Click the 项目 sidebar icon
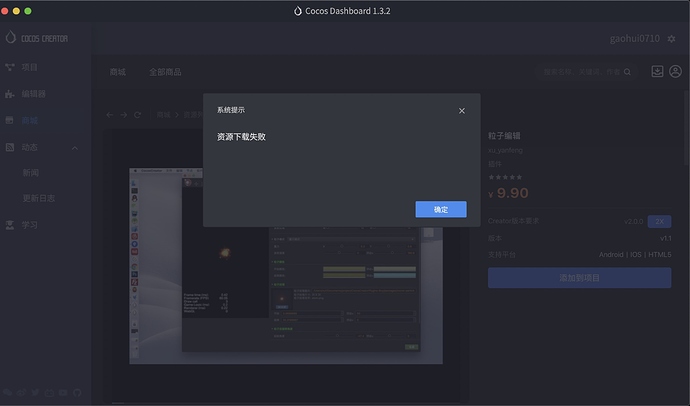Screen dimensions: 690x406 [x=10, y=67]
